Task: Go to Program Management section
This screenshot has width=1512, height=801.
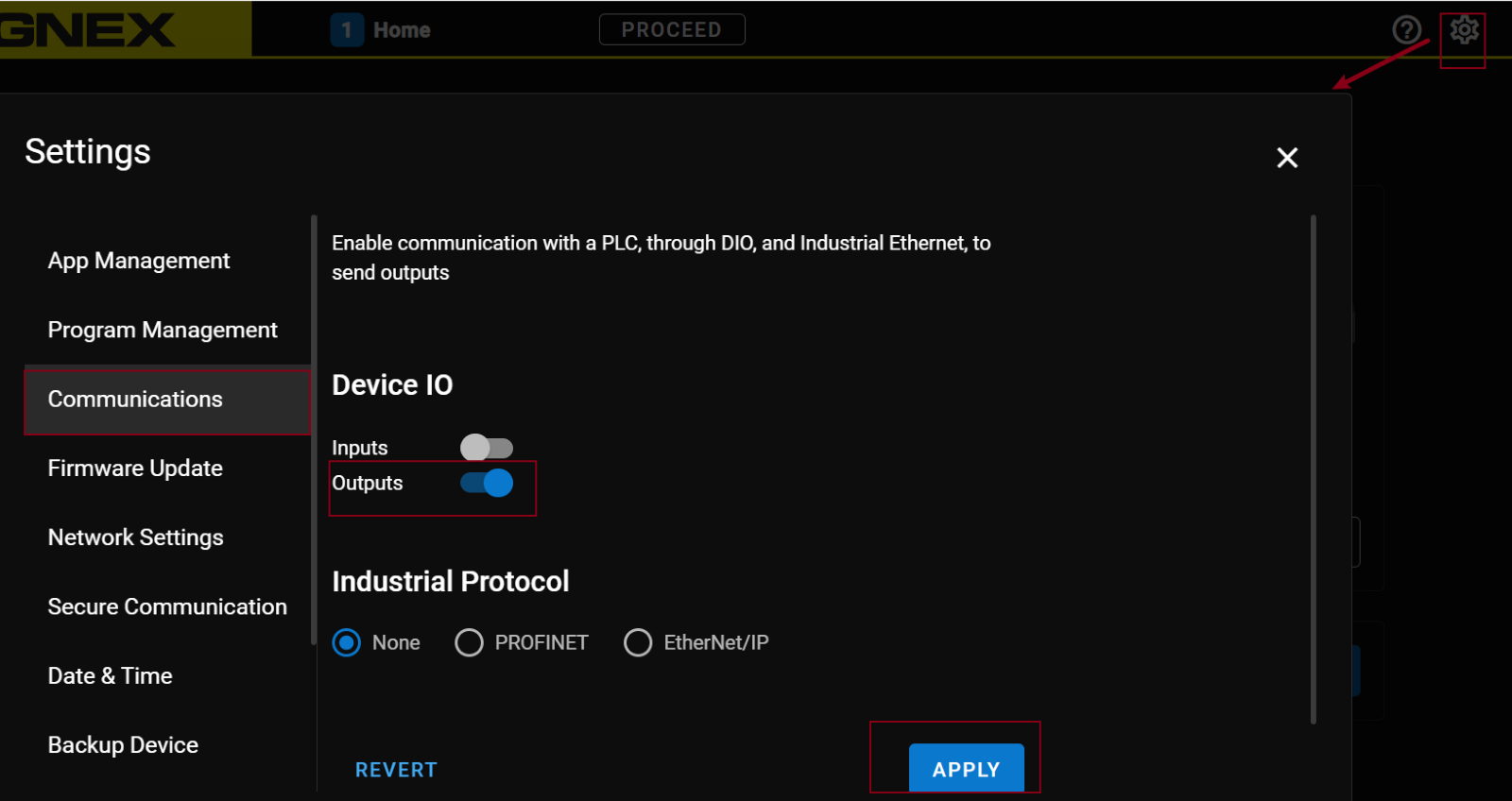Action: (163, 330)
